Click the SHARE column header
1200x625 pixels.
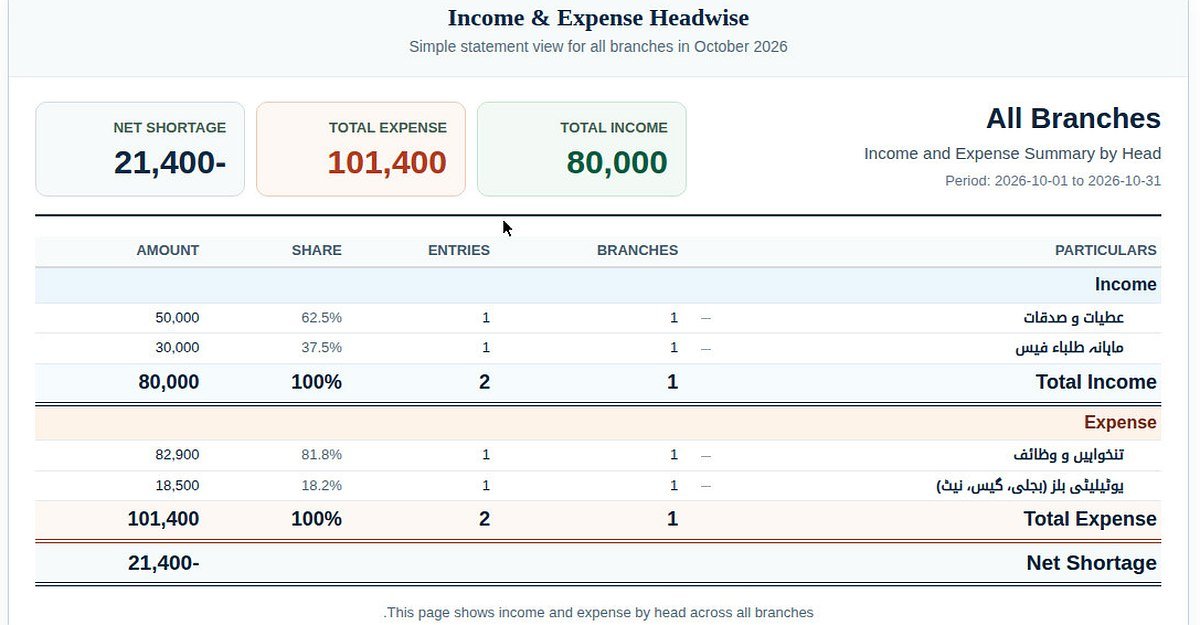pyautogui.click(x=317, y=250)
